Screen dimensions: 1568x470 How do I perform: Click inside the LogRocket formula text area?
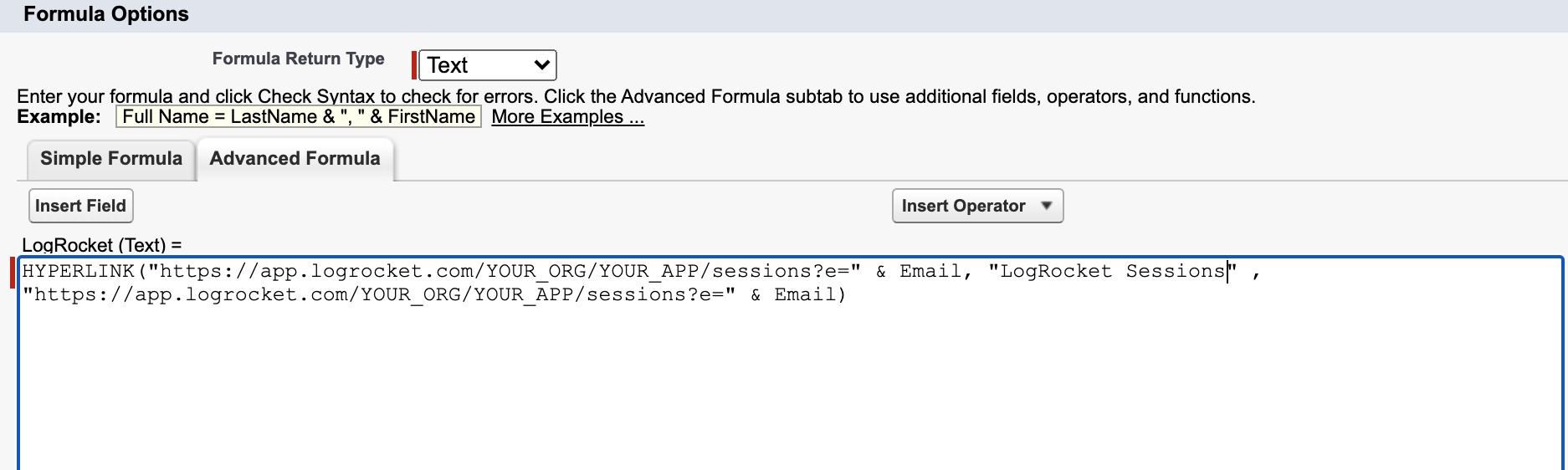790,363
